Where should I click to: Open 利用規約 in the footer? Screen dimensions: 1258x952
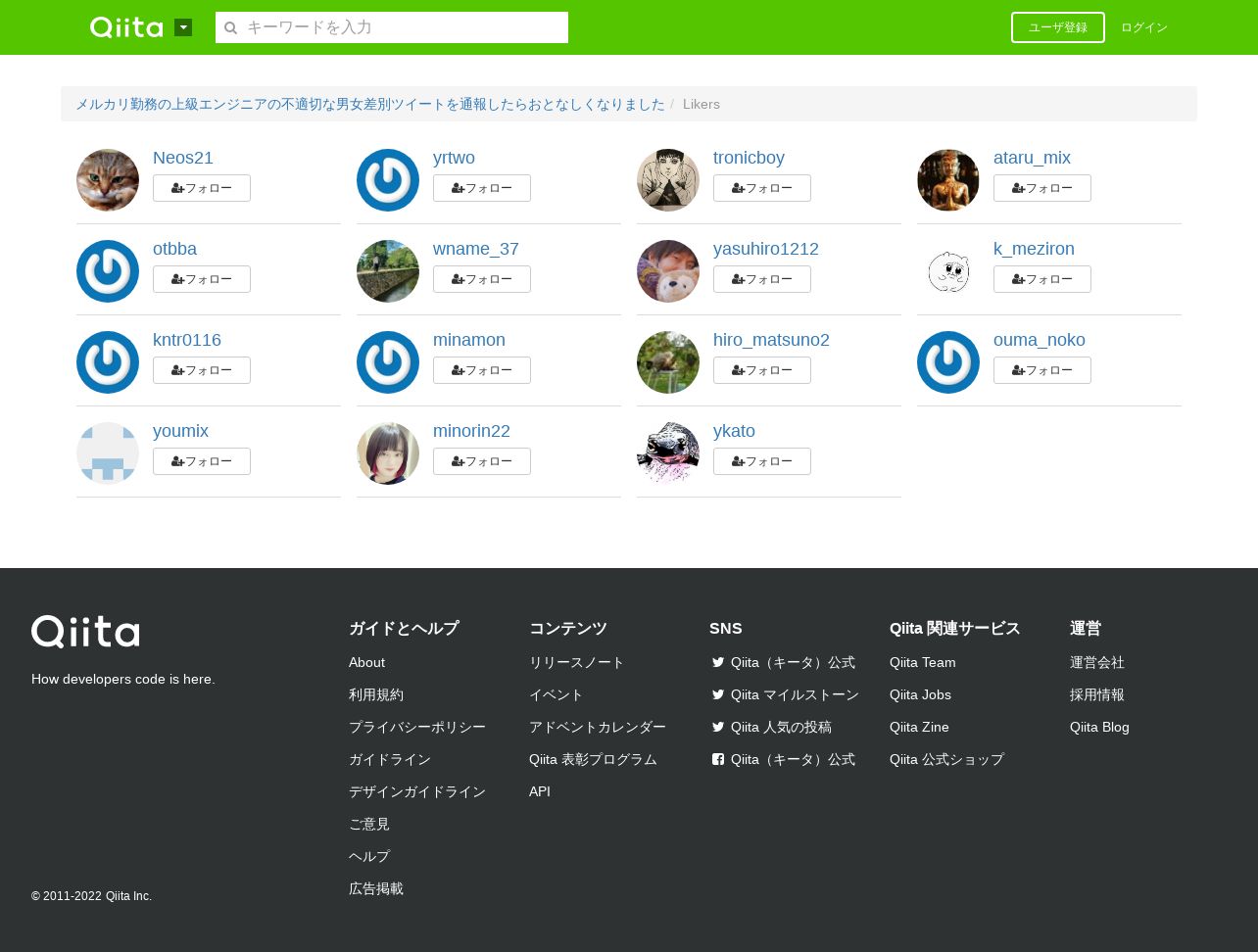pyautogui.click(x=376, y=694)
